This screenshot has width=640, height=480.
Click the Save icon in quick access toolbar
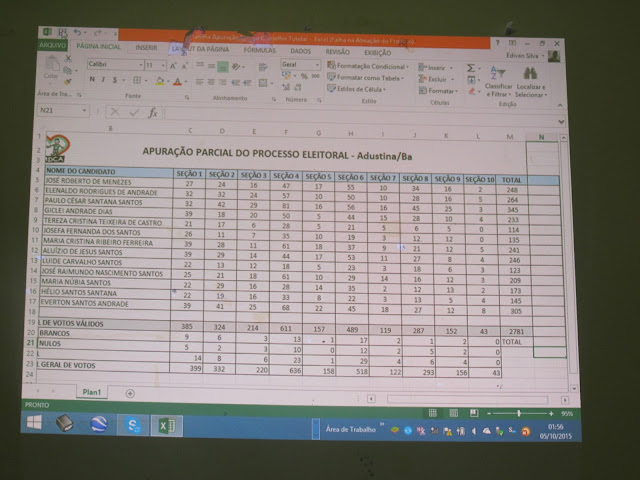(62, 33)
